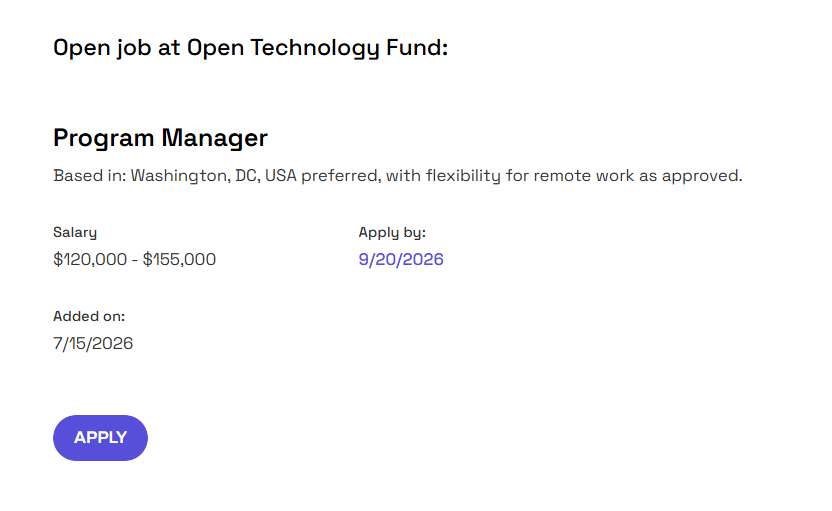Image resolution: width=832 pixels, height=511 pixels.
Task: Select the $120,000 - $155,000 salary range
Action: point(134,259)
